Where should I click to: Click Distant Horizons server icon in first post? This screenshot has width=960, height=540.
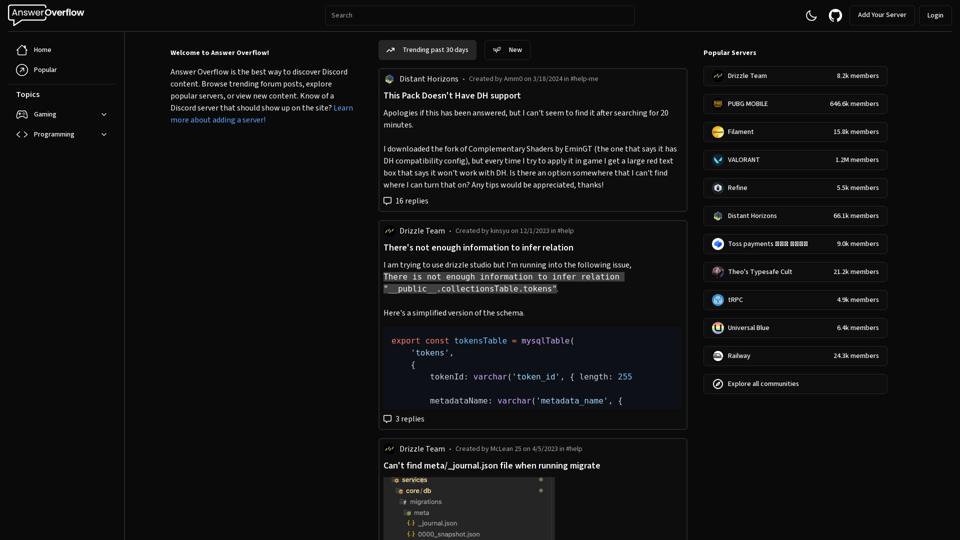[389, 79]
